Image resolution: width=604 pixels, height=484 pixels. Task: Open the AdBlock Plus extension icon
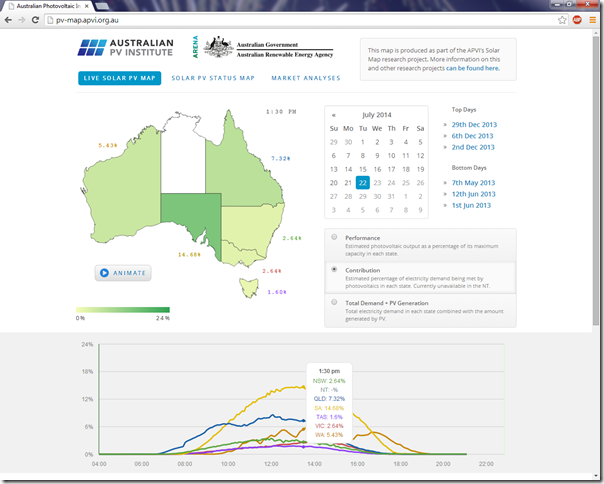577,20
